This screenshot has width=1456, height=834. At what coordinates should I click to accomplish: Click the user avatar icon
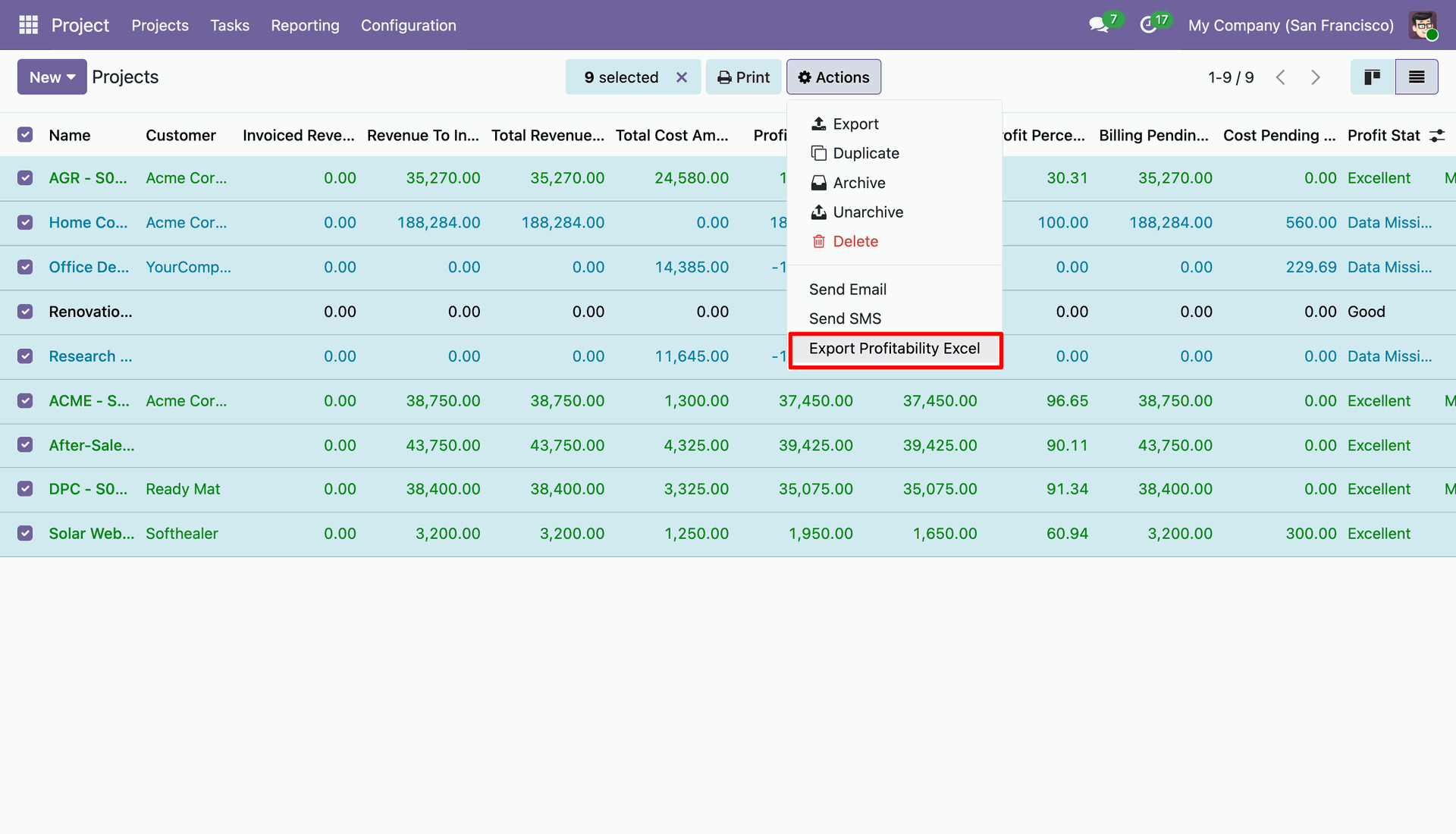point(1423,25)
